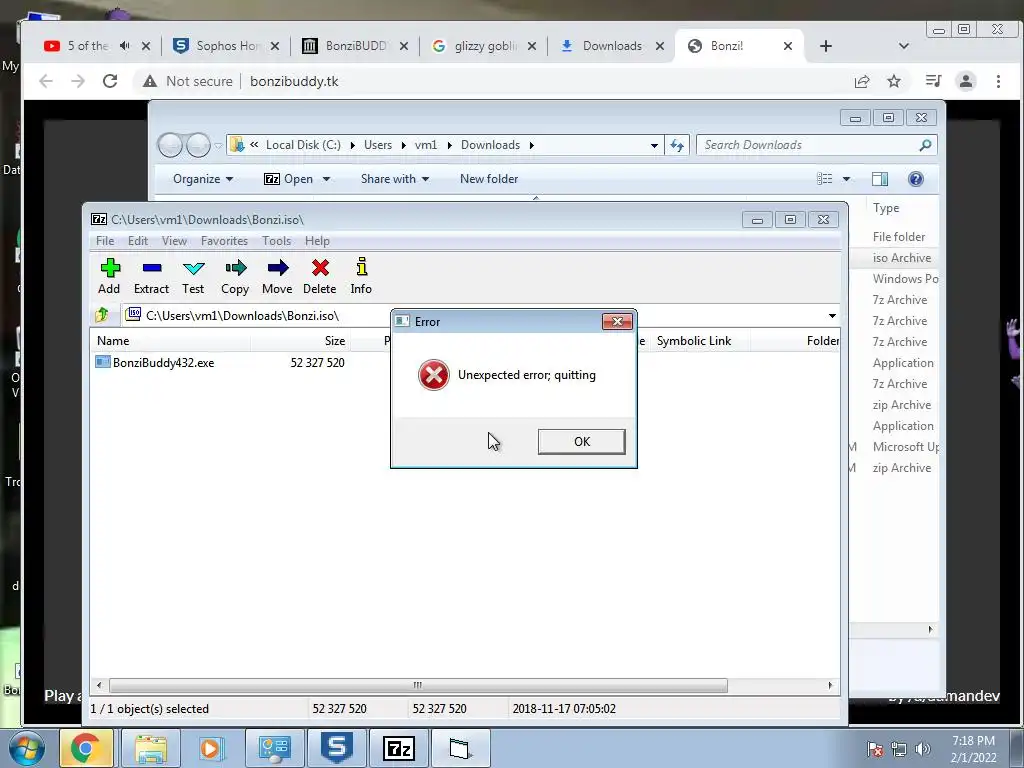Viewport: 1024px width, 768px height.
Task: Click the Info icon in 7-Zip
Action: coord(361,276)
